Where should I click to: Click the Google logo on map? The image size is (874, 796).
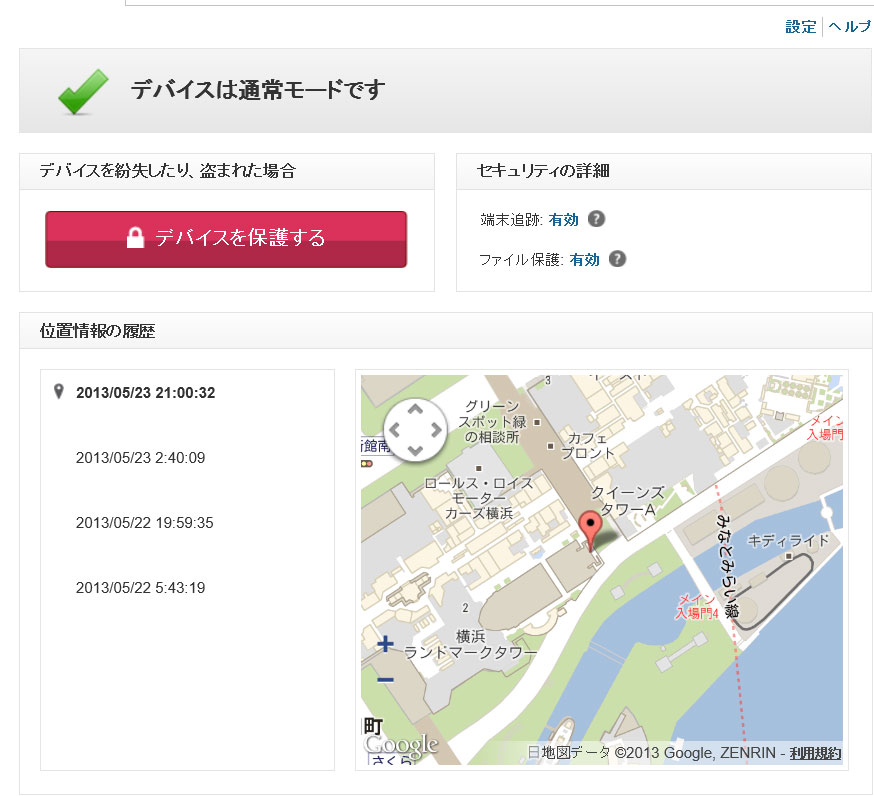[400, 744]
